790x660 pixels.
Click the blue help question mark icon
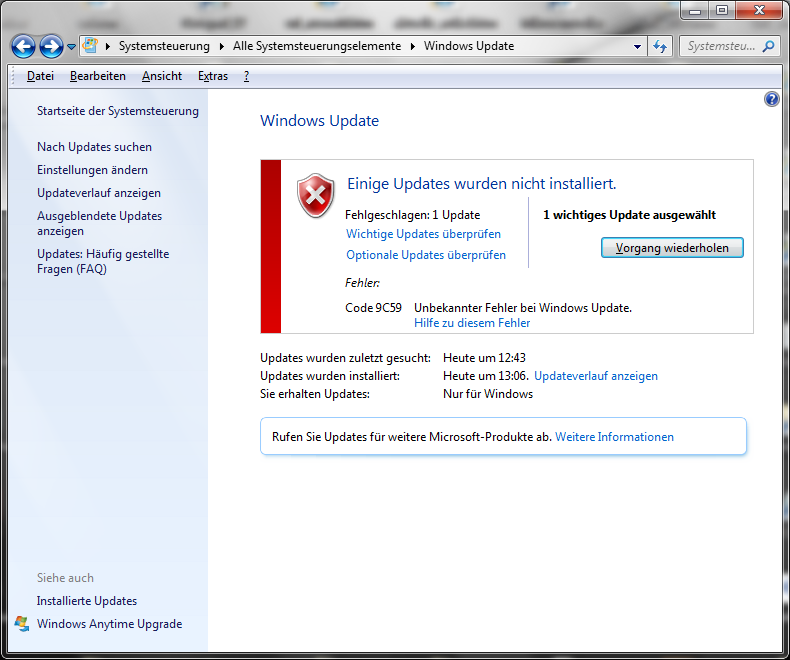pyautogui.click(x=771, y=99)
